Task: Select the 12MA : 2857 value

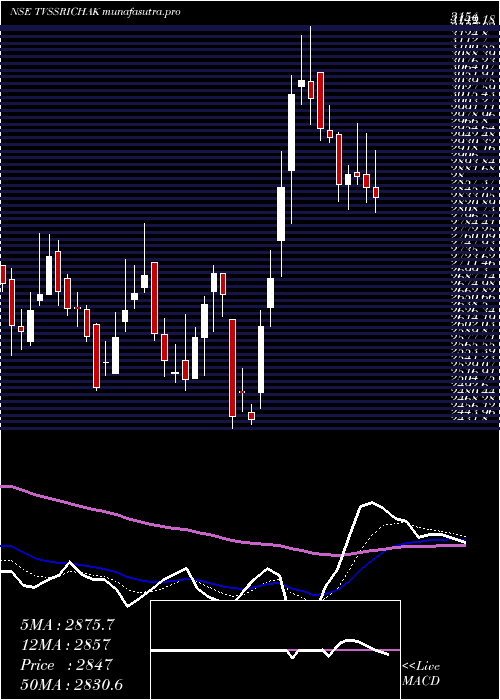Action: click(65, 645)
